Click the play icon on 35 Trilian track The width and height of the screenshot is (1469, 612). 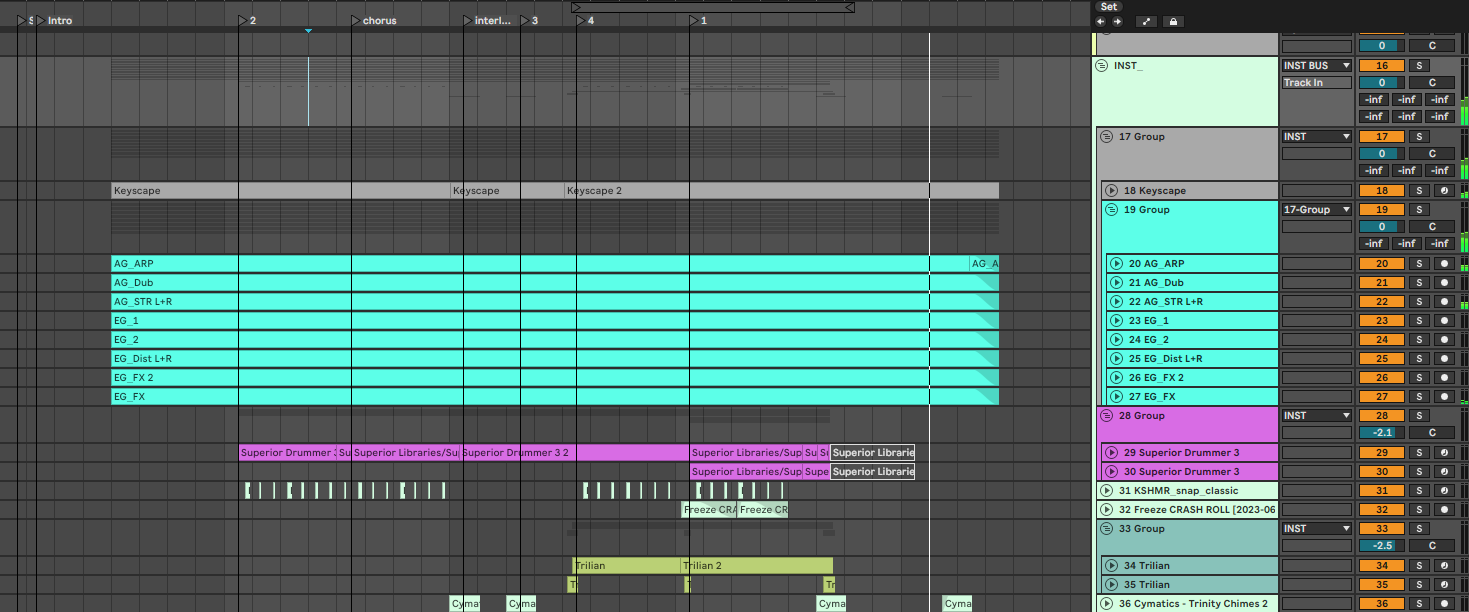[1111, 585]
